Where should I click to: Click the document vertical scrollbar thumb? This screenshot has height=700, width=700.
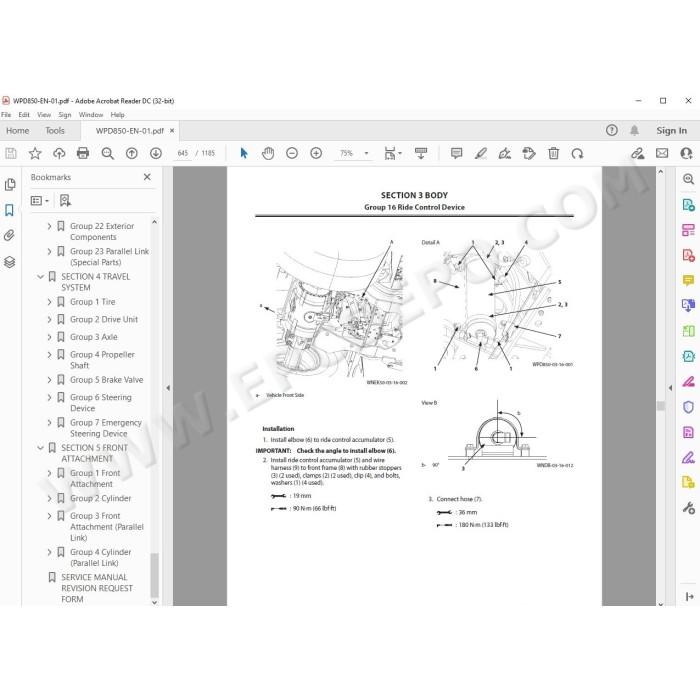[661, 405]
